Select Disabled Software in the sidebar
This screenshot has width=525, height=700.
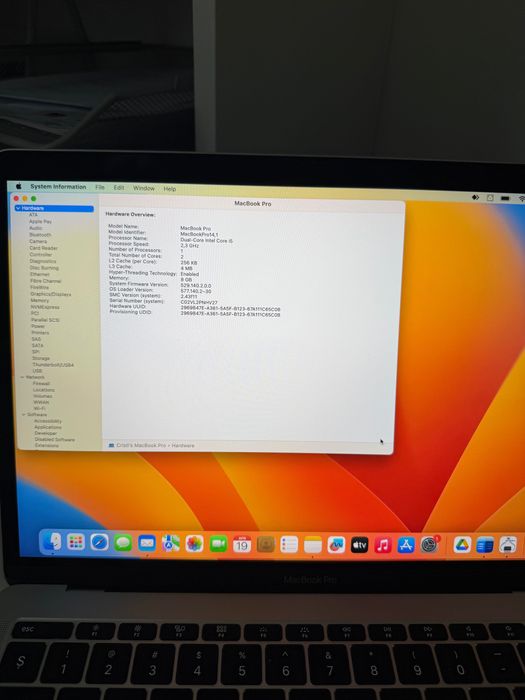[55, 440]
